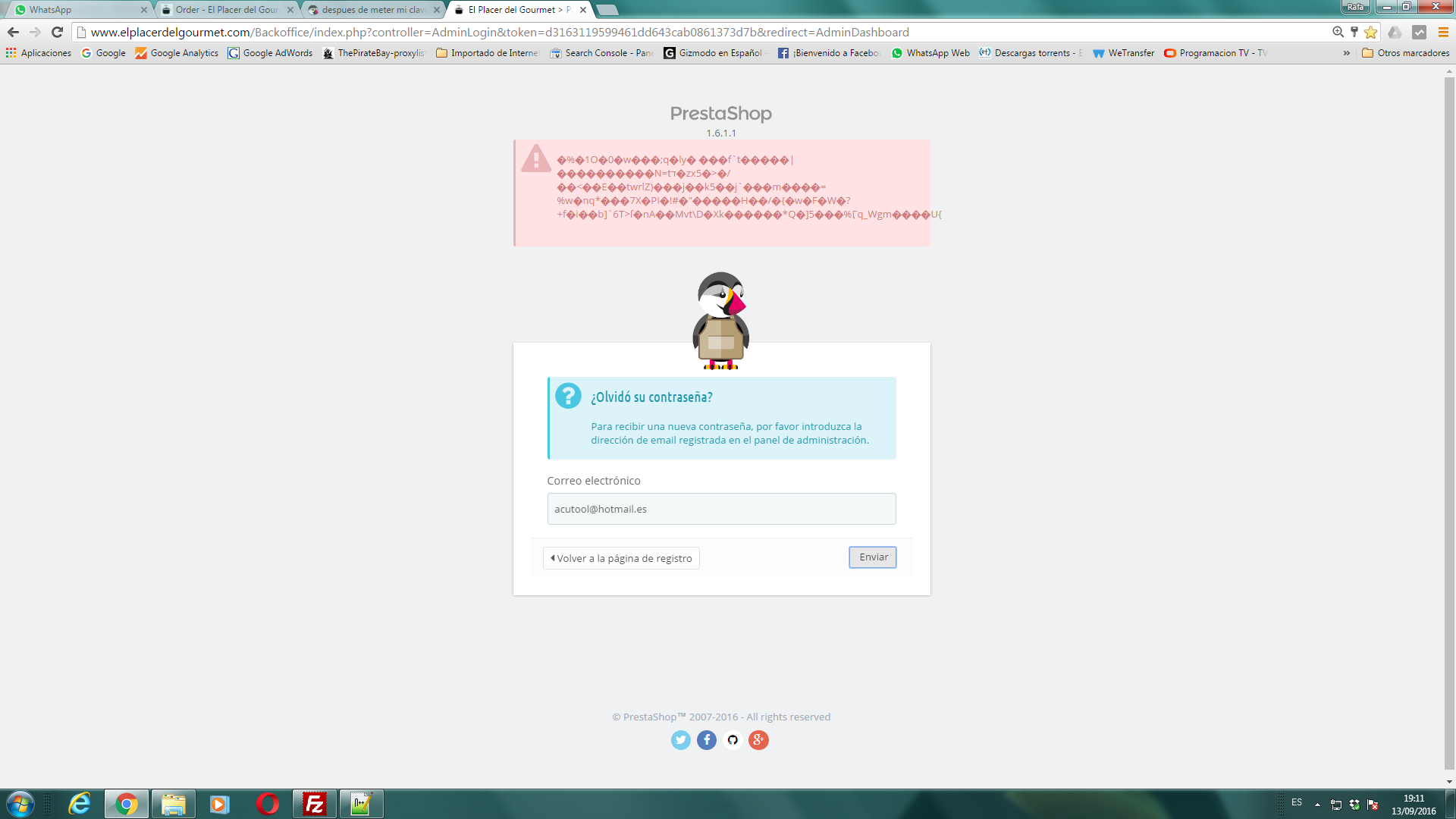
Task: Open Otros marcadores bookmarks folder
Action: tap(1405, 53)
